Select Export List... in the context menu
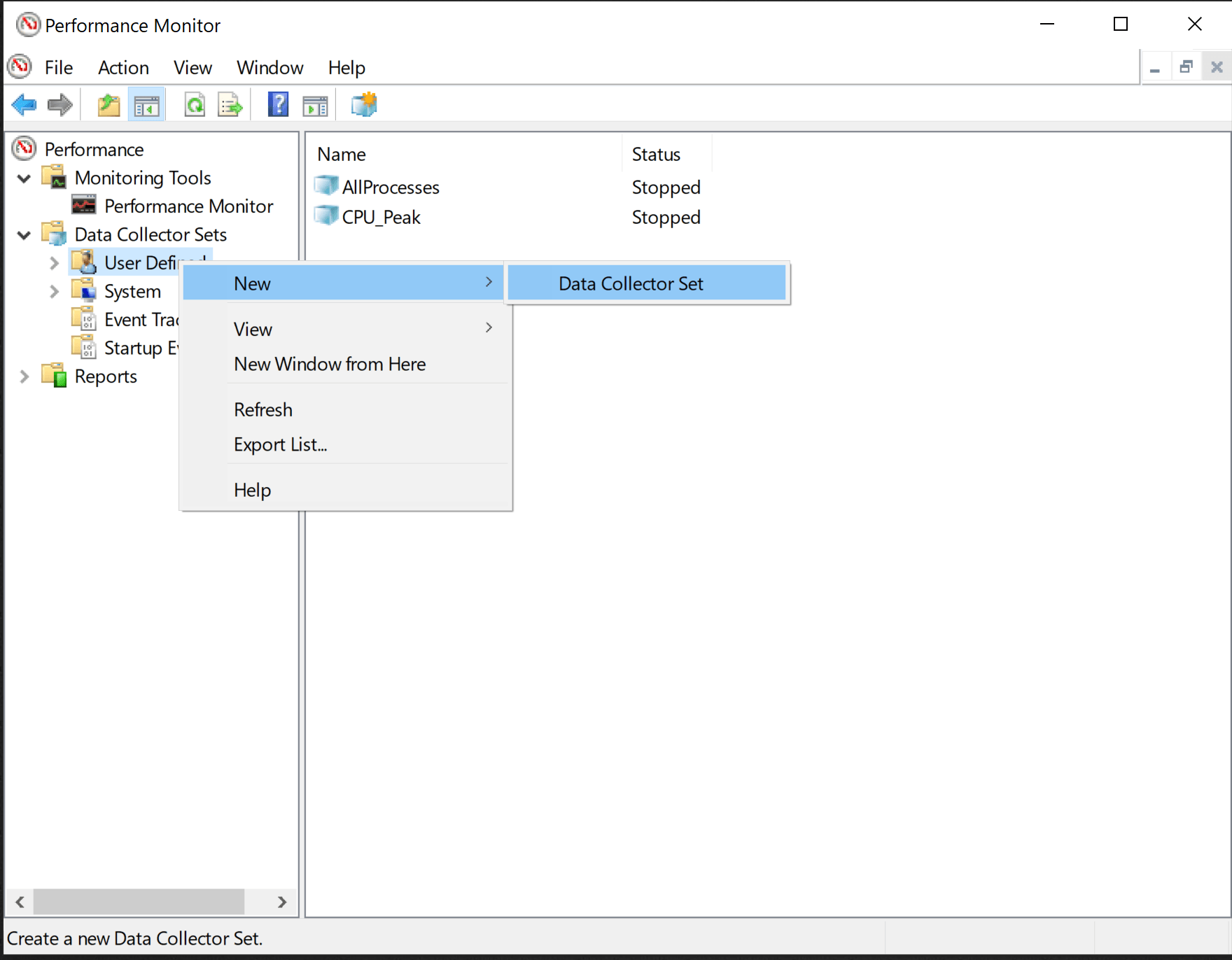 tap(280, 445)
